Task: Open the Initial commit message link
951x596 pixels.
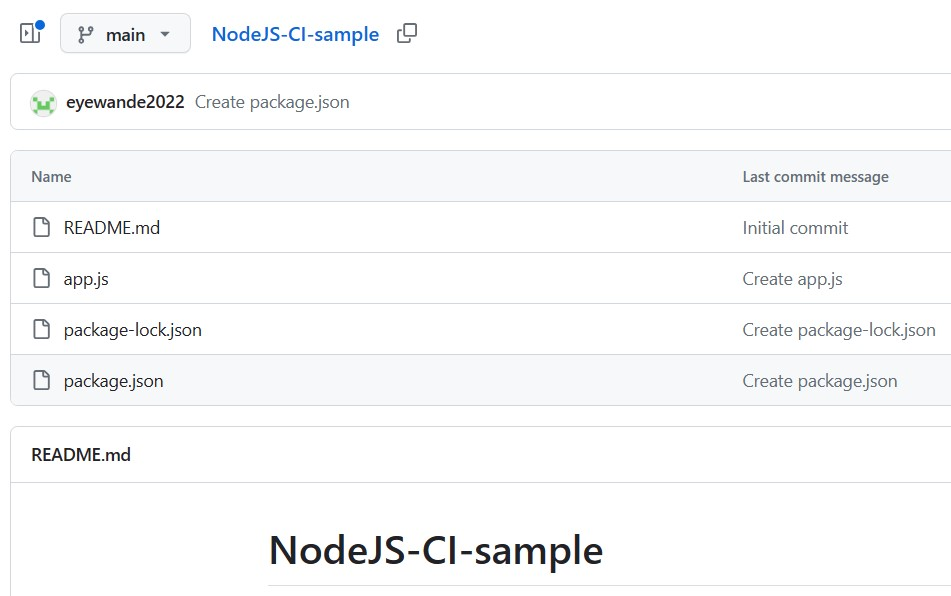Action: click(795, 227)
